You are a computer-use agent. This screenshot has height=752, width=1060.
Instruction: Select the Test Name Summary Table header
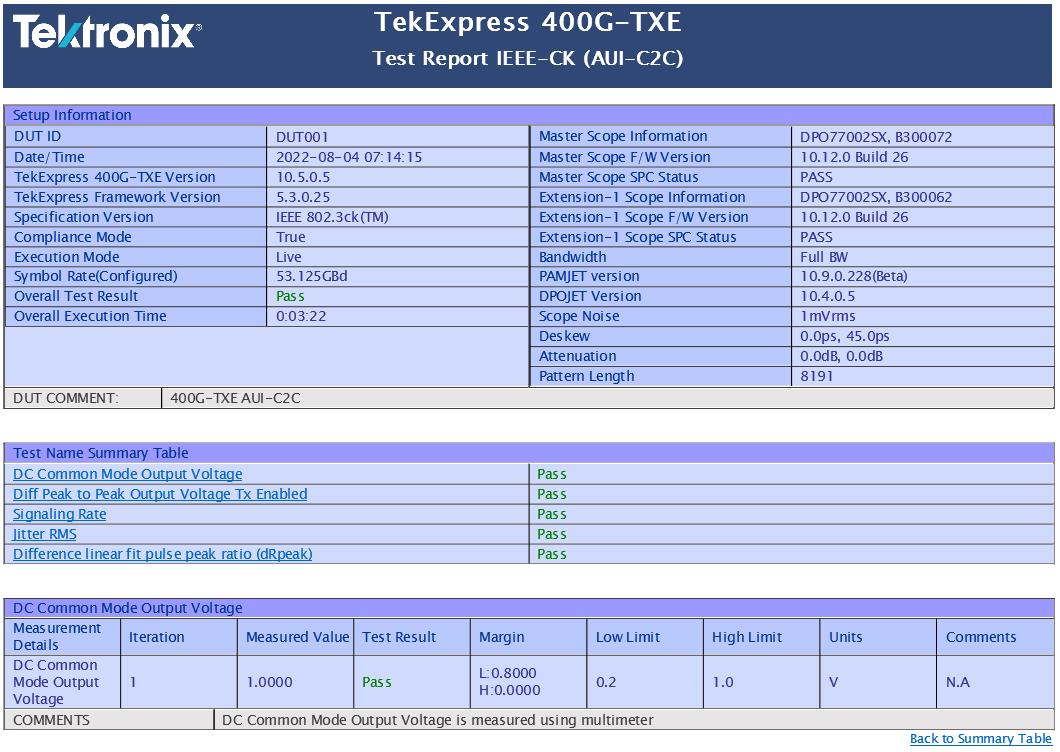(101, 453)
